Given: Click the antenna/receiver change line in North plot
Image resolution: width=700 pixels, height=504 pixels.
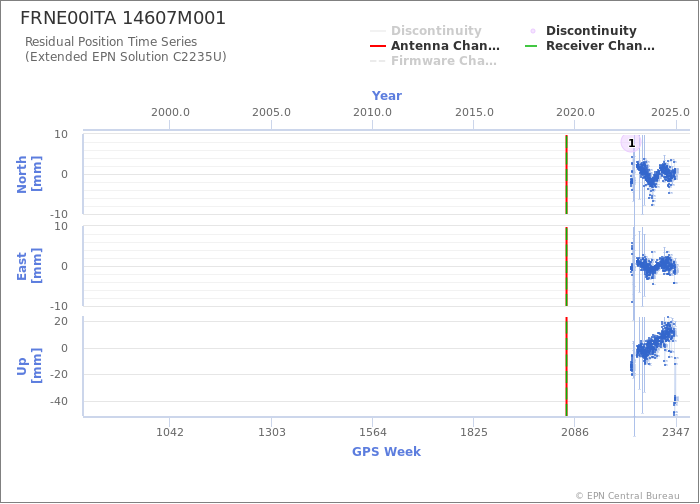Looking at the screenshot, I should (567, 174).
